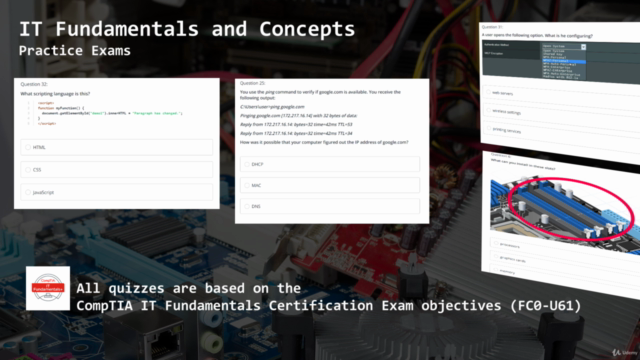Viewport: 640px width, 360px height.
Task: Click the 'Pinging google.com' output line
Action: coord(298,116)
